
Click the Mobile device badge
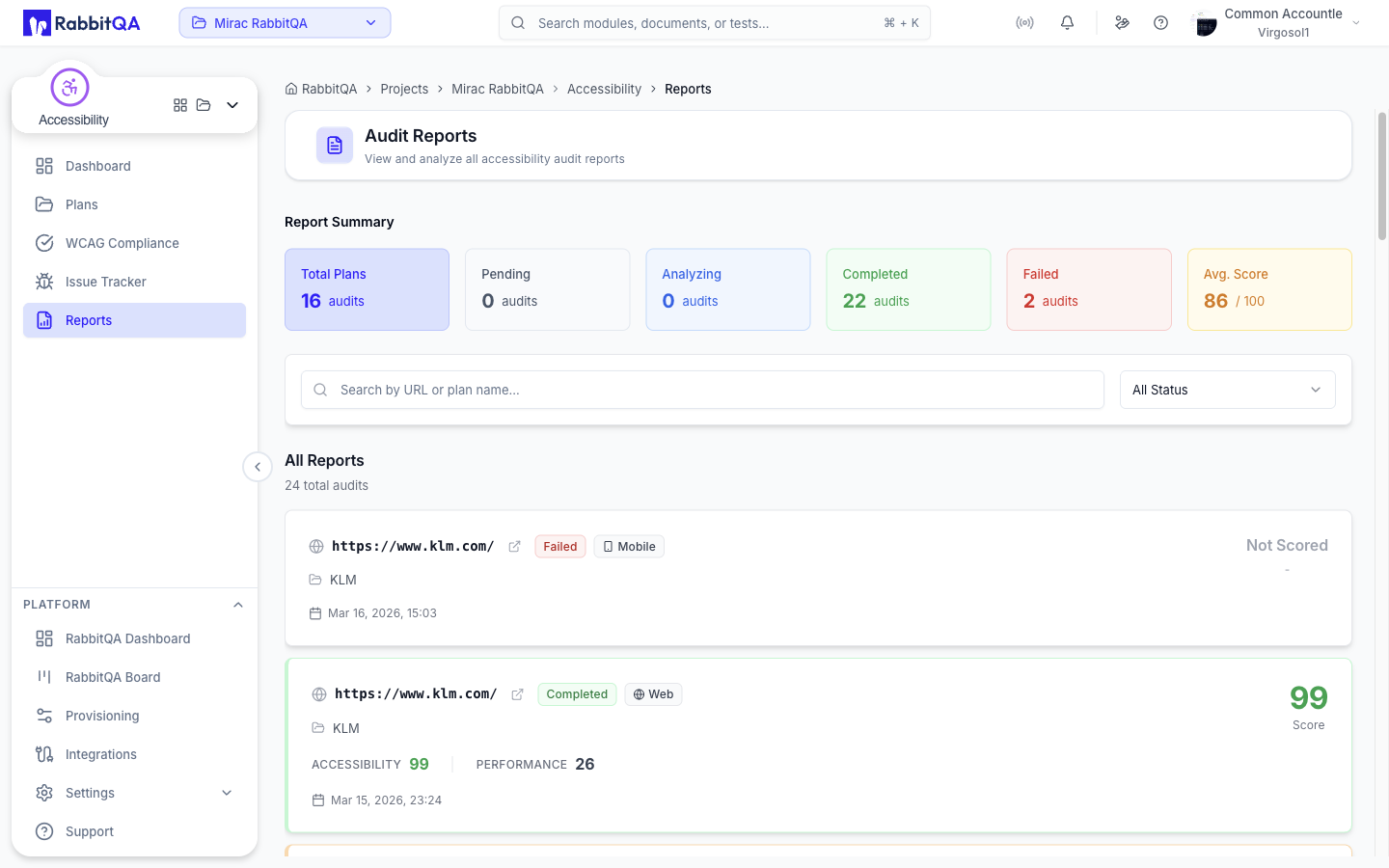(629, 547)
